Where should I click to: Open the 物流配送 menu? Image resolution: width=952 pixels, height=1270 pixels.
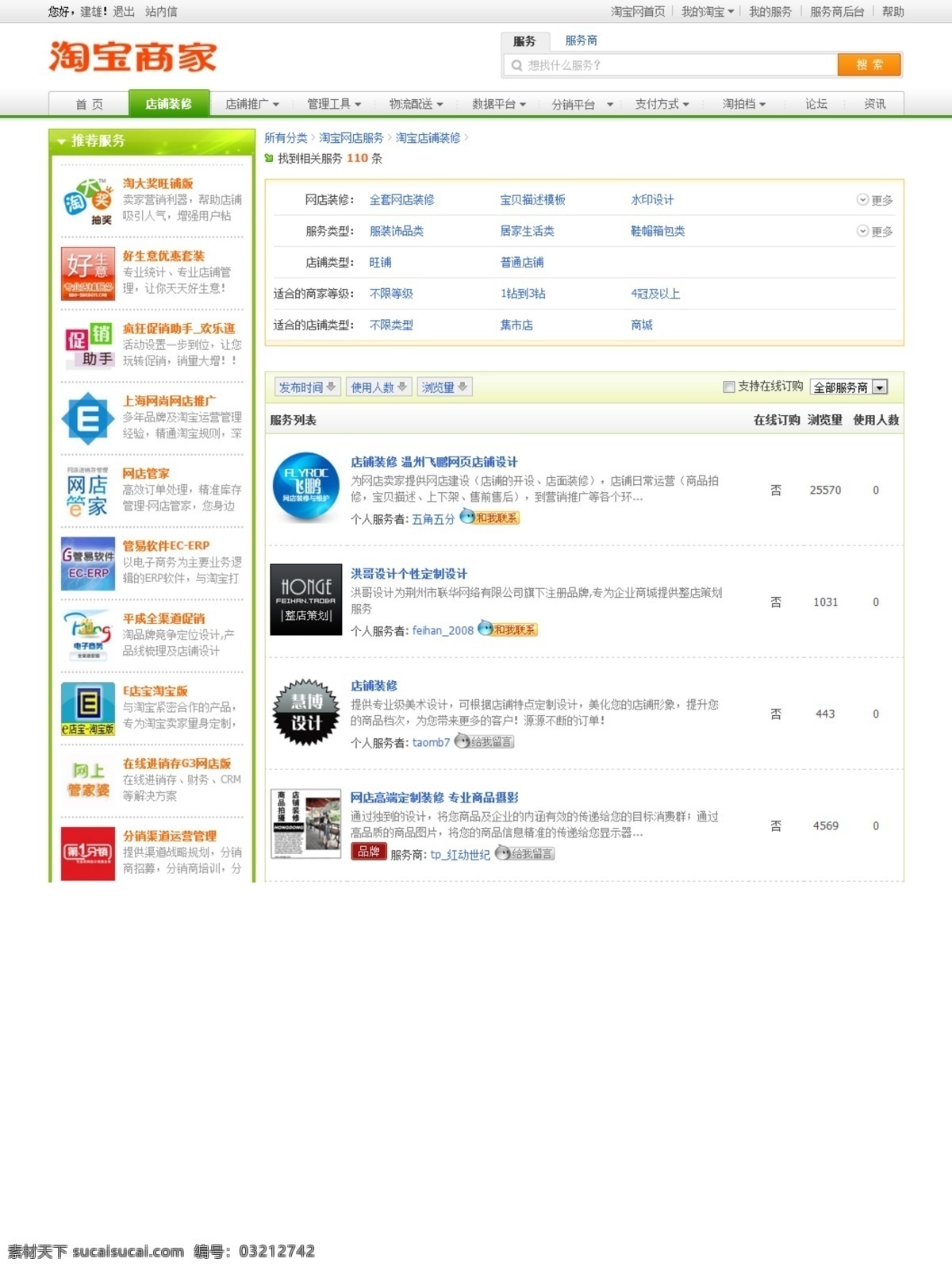point(416,104)
